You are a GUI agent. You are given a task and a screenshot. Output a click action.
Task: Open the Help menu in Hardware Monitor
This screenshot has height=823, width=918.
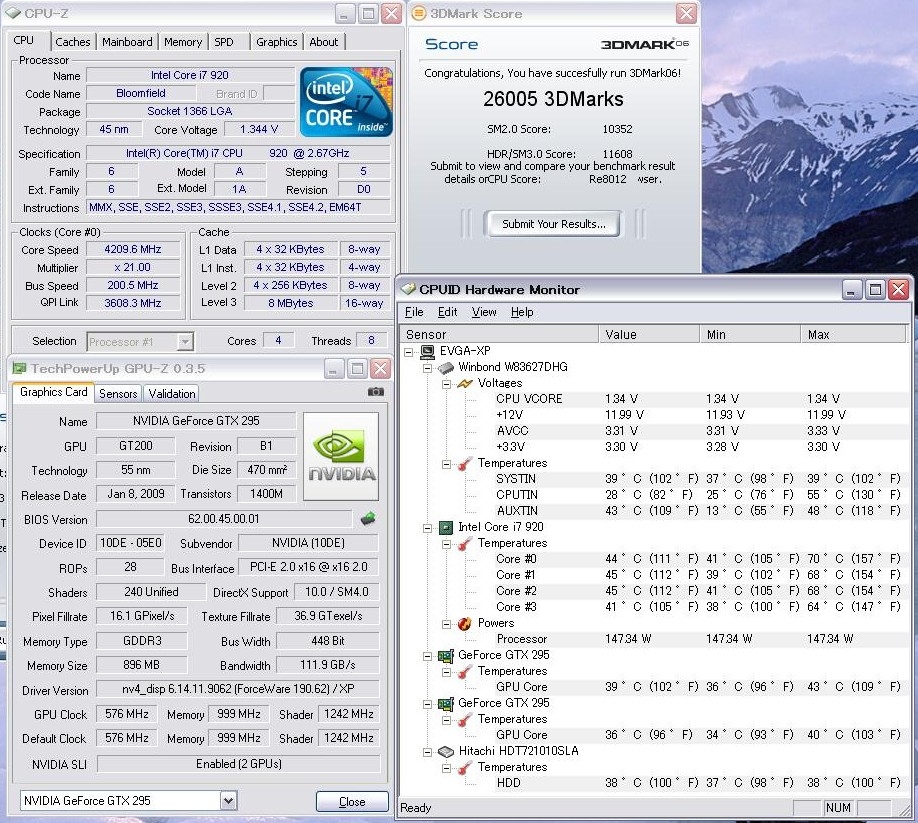tap(522, 312)
